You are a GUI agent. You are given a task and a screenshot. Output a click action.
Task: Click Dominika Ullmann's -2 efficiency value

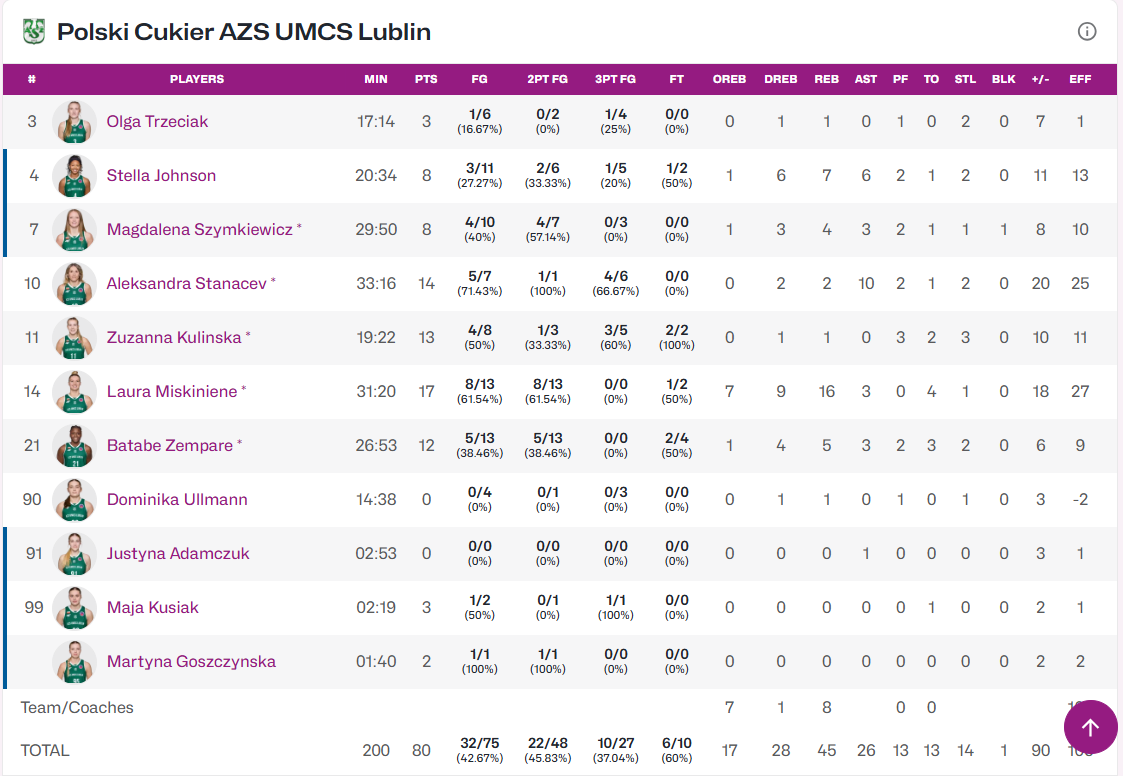click(1080, 499)
